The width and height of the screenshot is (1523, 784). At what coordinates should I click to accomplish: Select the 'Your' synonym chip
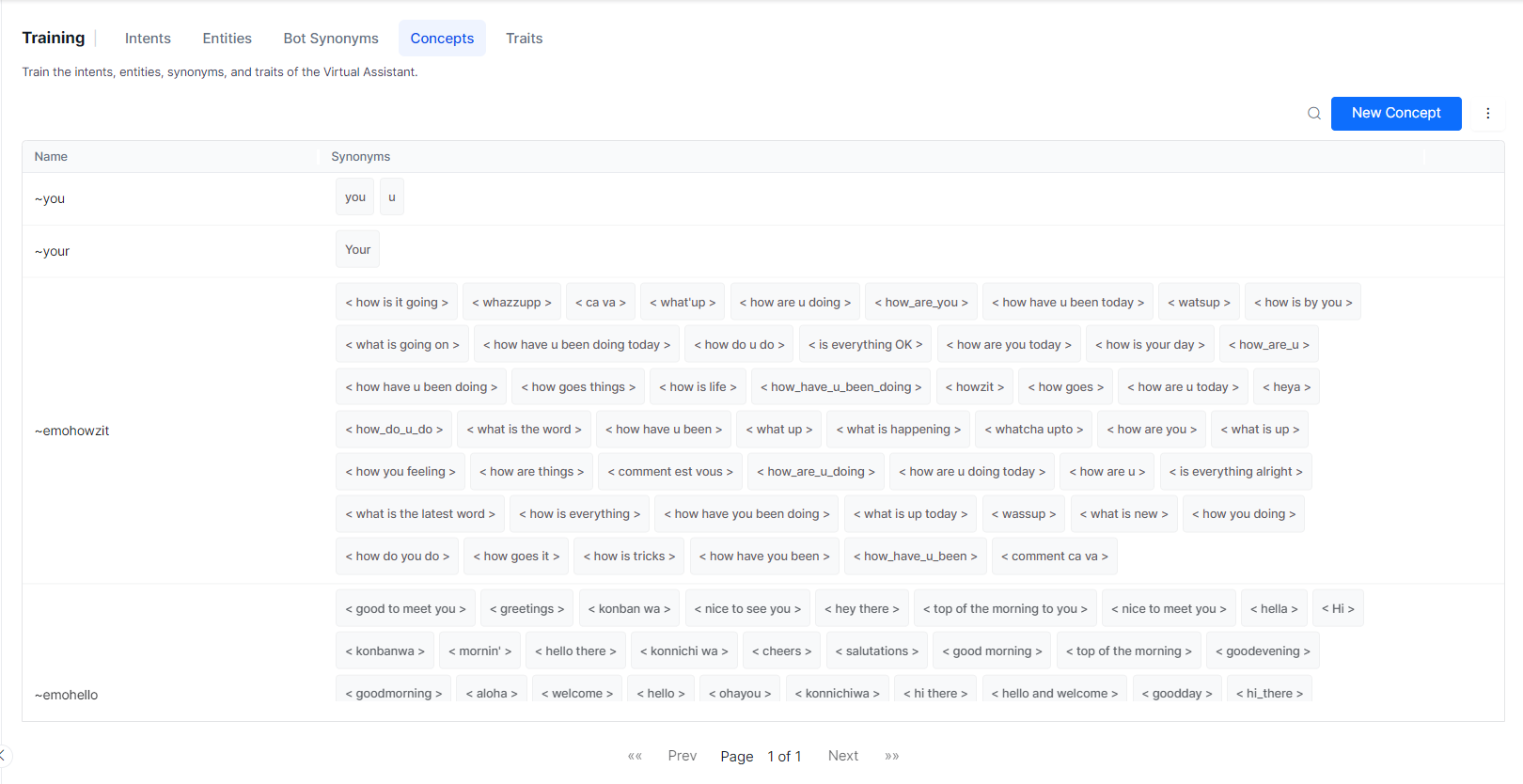coord(357,250)
